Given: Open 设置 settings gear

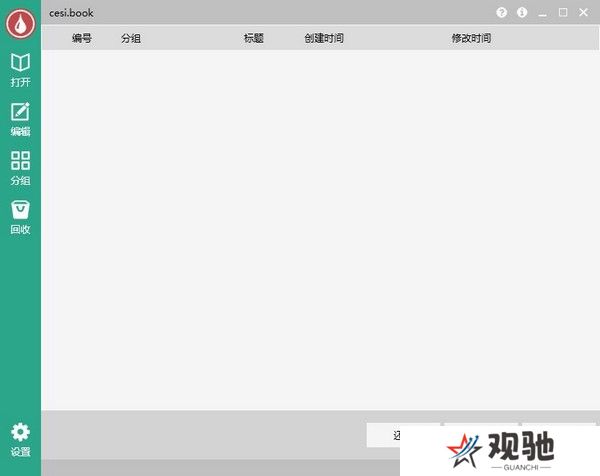Looking at the screenshot, I should 20,440.
